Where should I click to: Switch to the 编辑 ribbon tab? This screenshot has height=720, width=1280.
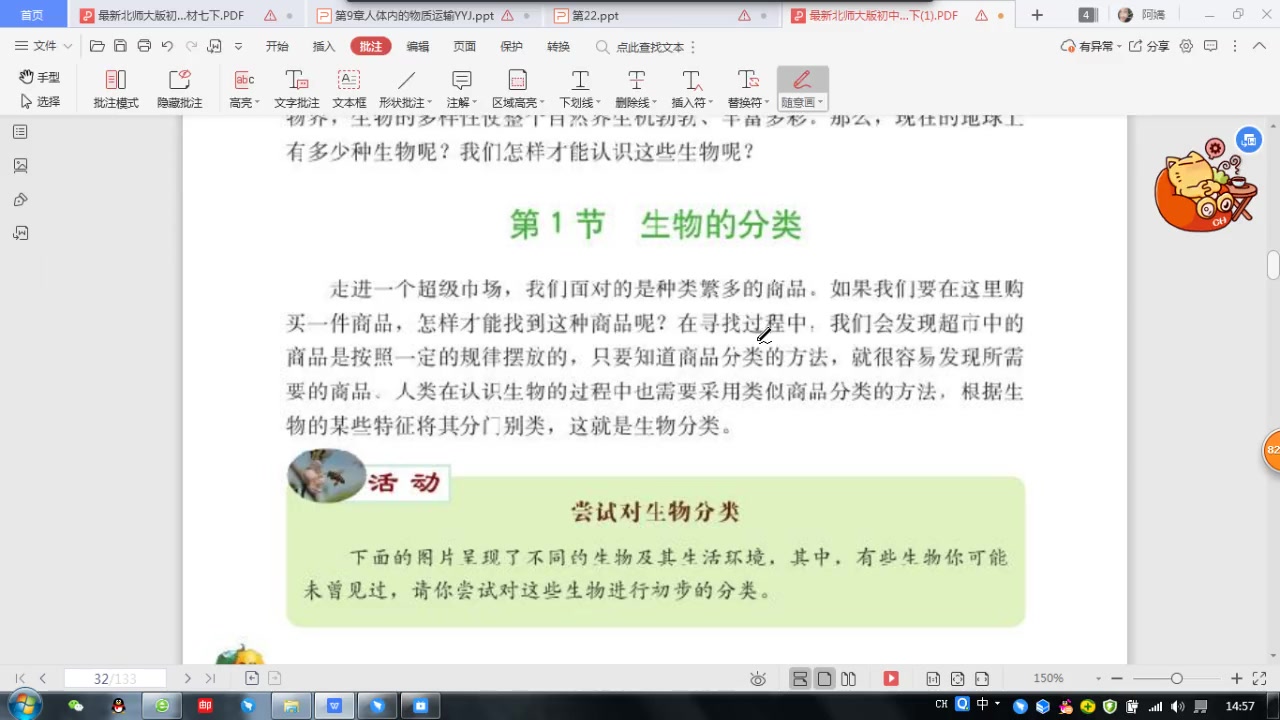coord(417,46)
